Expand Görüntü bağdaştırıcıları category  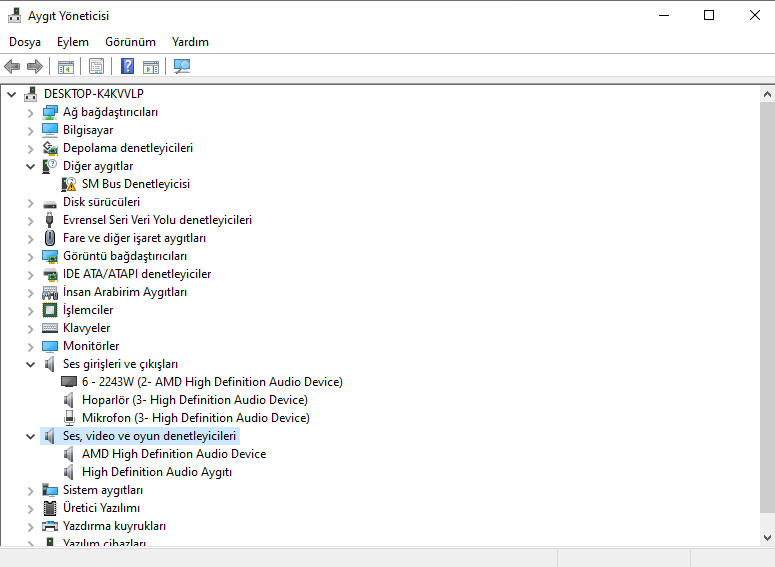coord(31,257)
